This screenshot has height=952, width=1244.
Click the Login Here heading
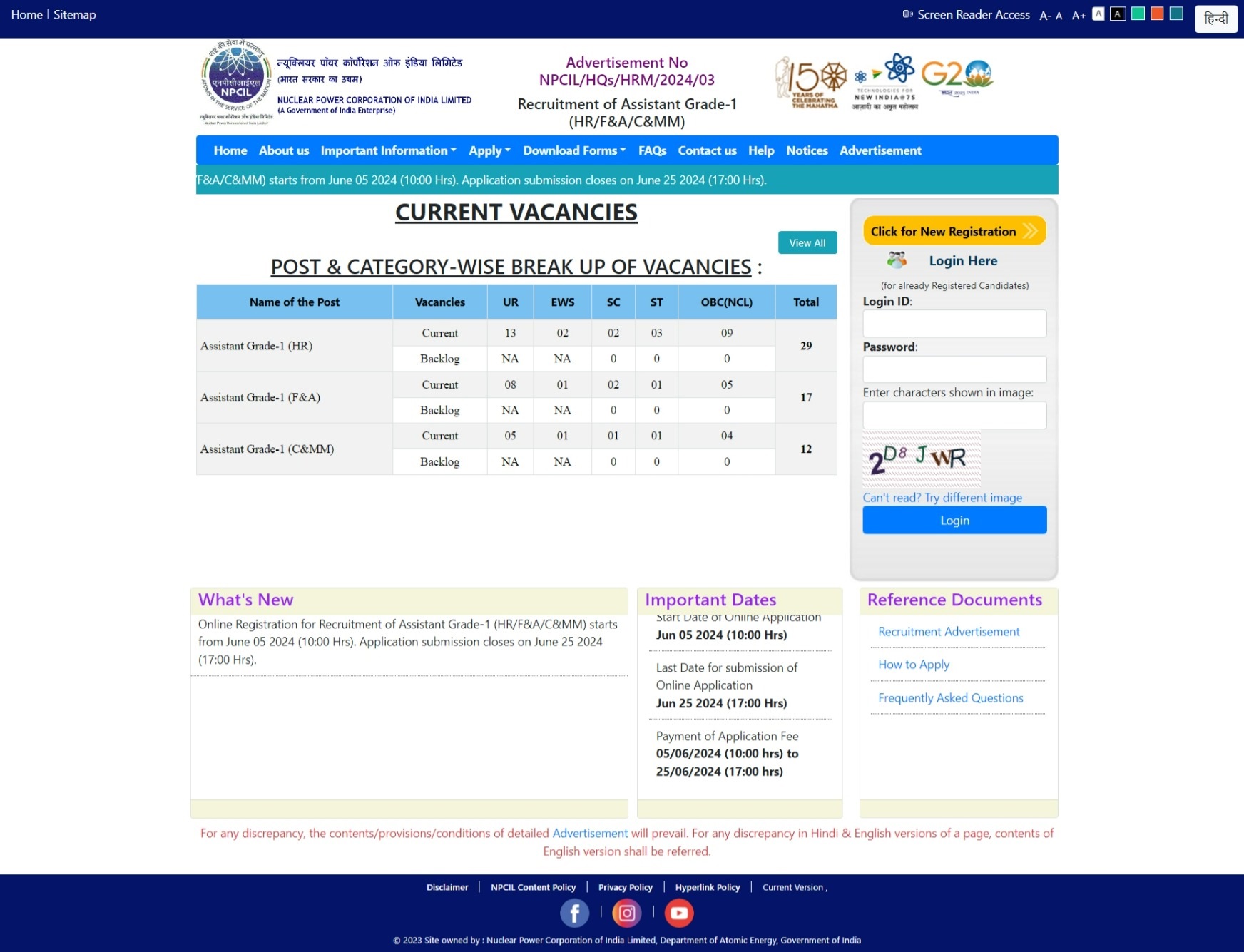coord(963,260)
